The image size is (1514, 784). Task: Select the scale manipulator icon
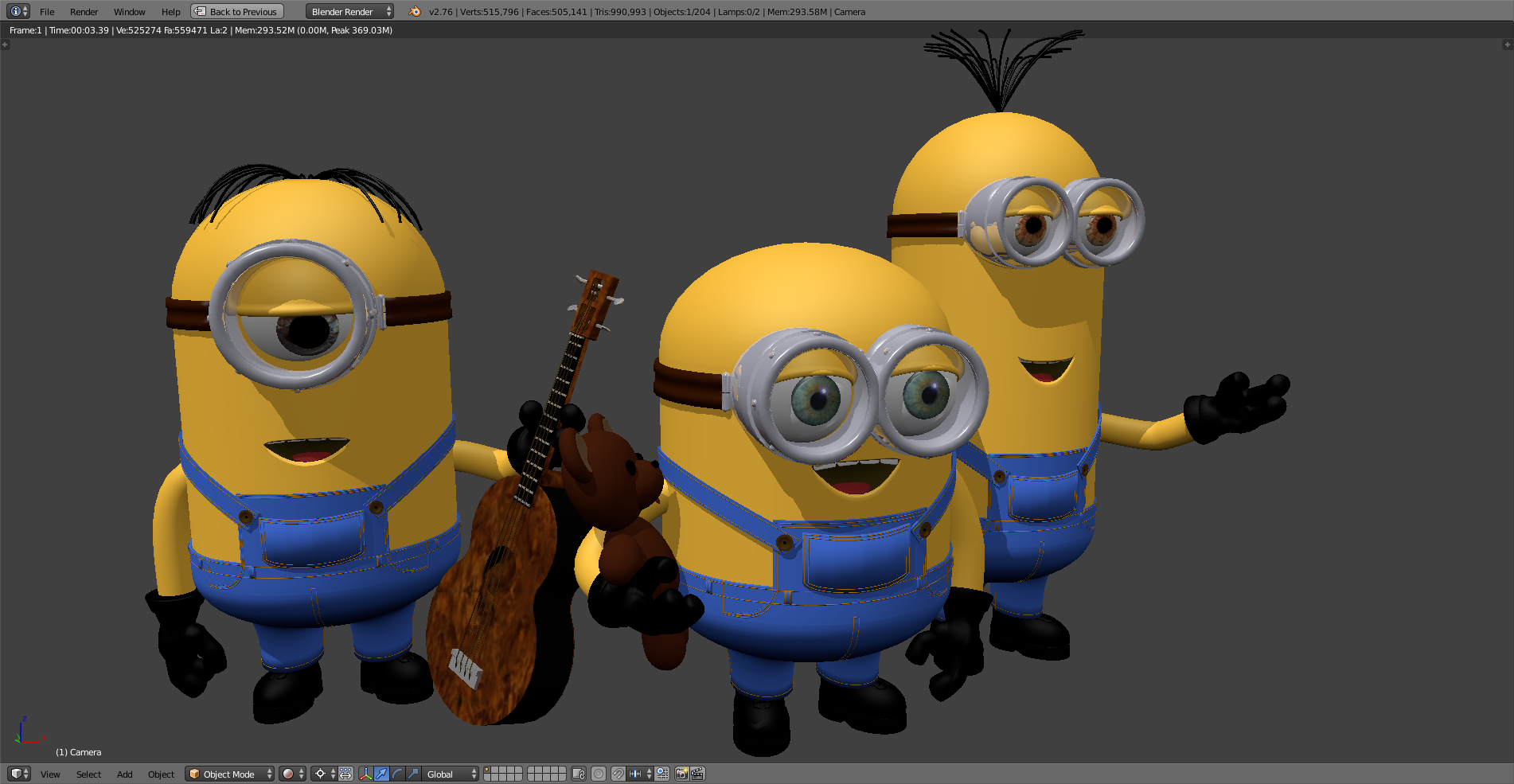click(x=414, y=774)
